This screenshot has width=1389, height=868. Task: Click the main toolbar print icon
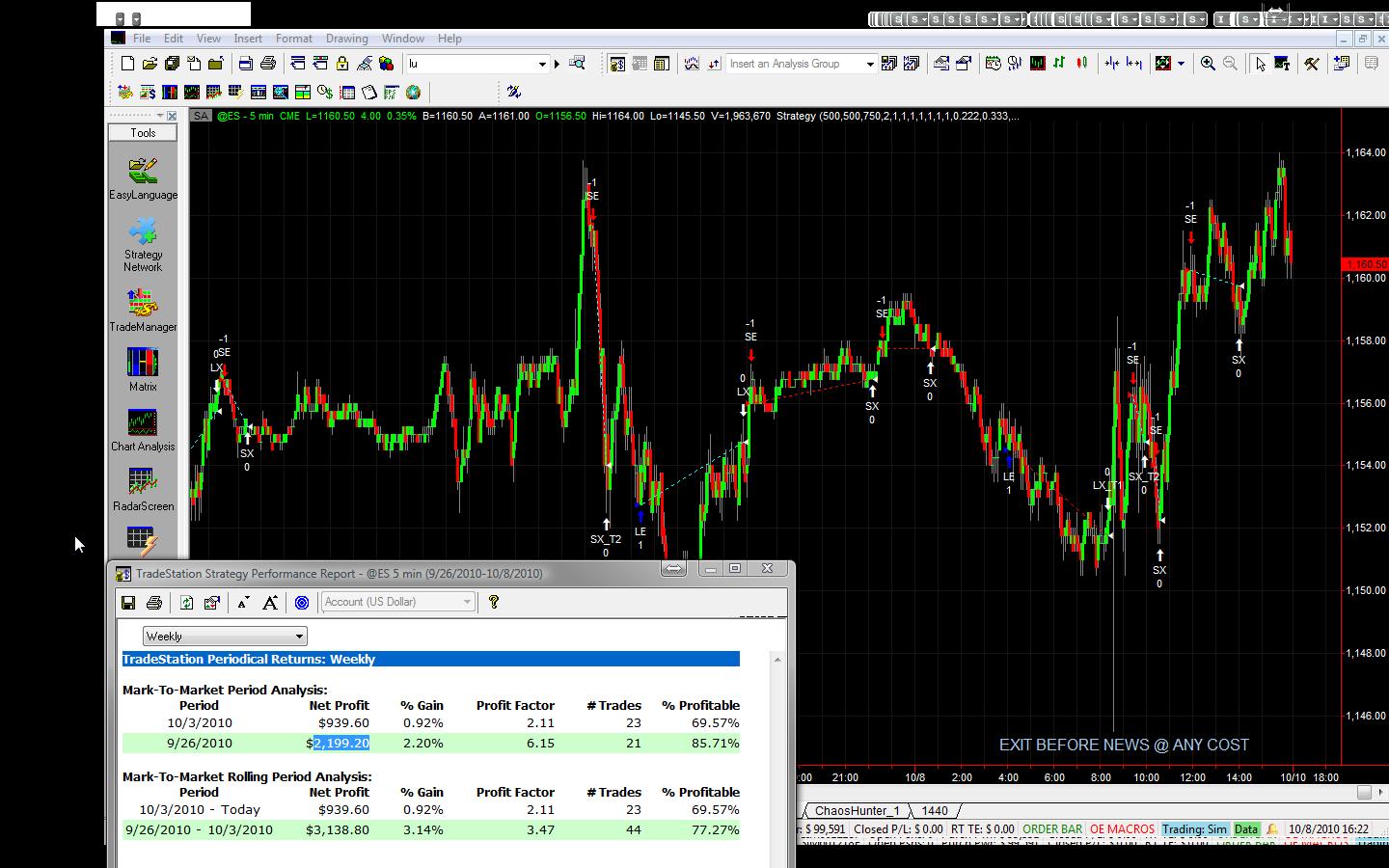tap(268, 64)
